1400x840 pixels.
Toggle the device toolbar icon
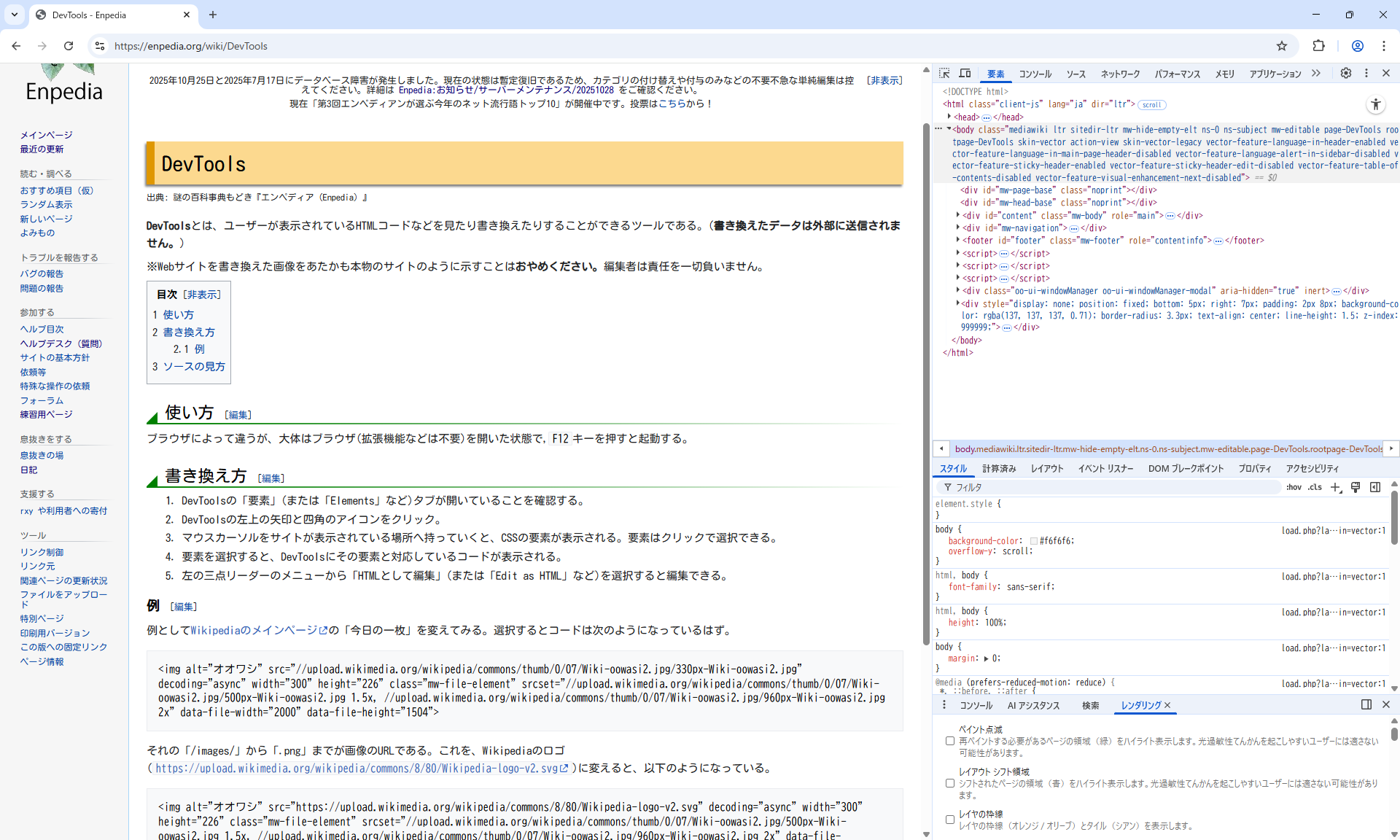click(965, 74)
